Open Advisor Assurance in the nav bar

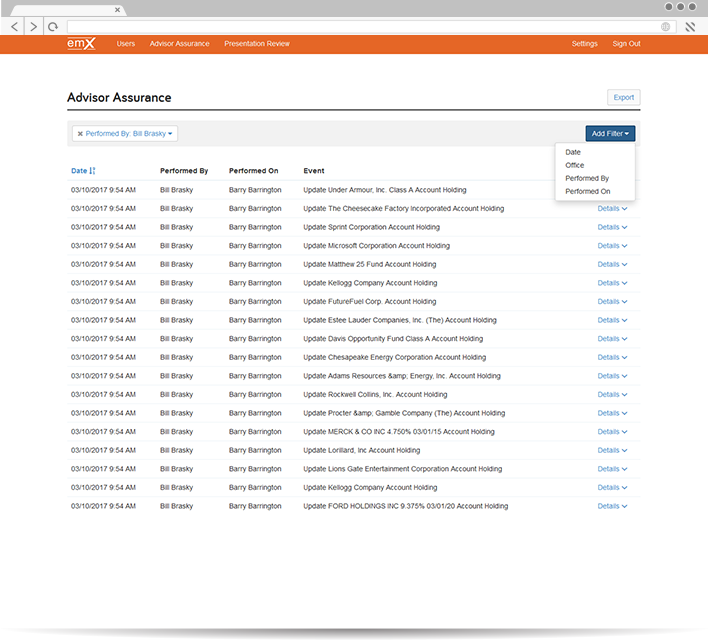click(x=179, y=44)
